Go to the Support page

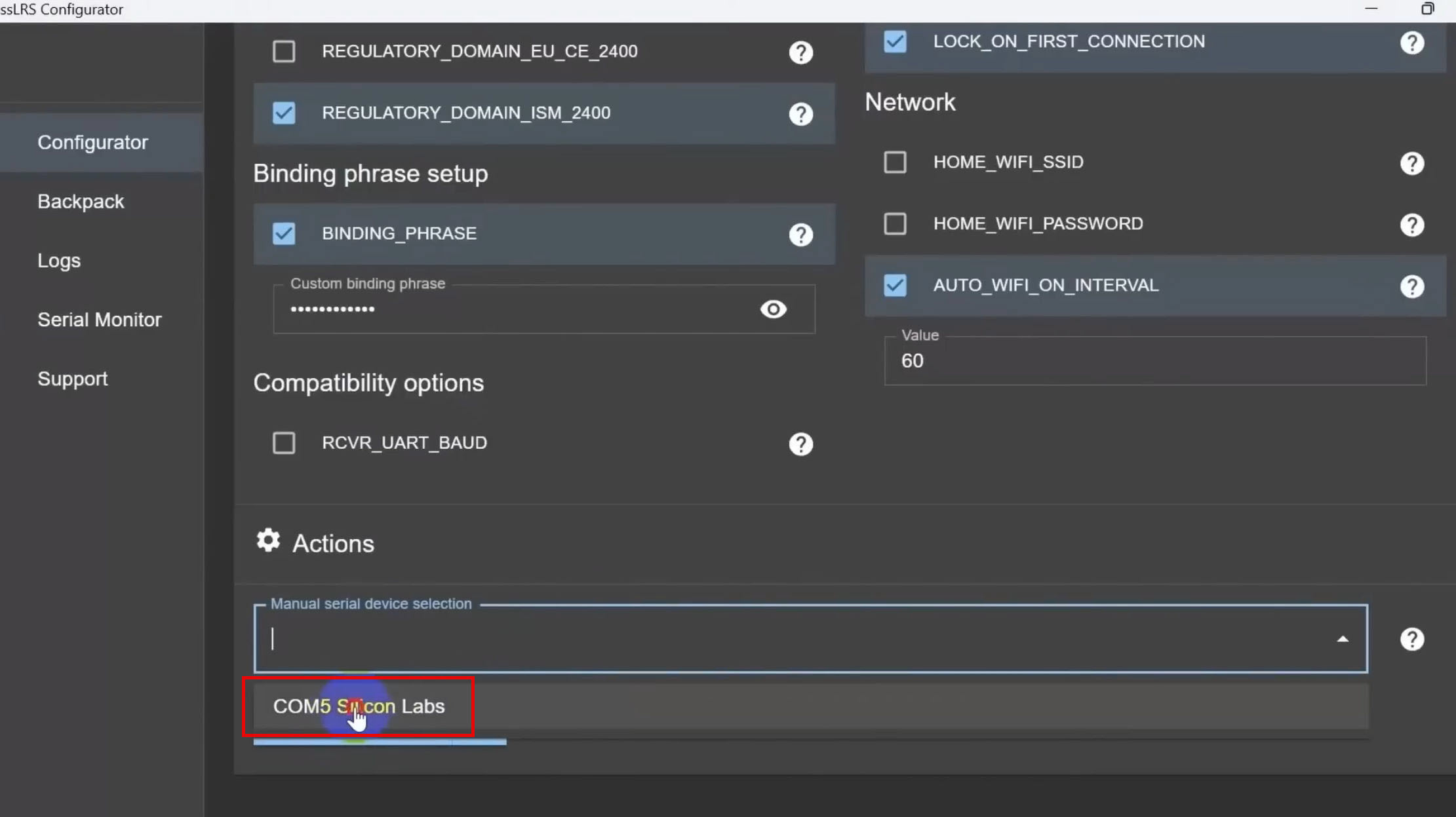point(72,379)
